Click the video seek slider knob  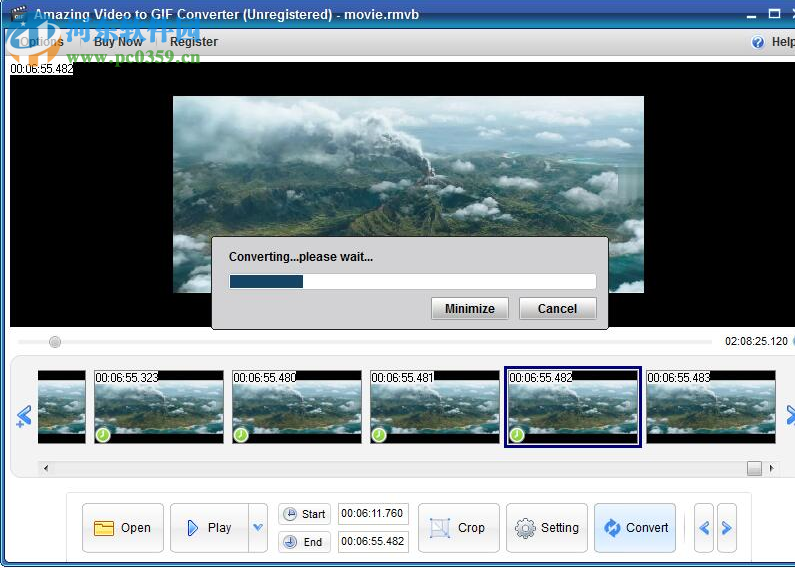point(55,342)
